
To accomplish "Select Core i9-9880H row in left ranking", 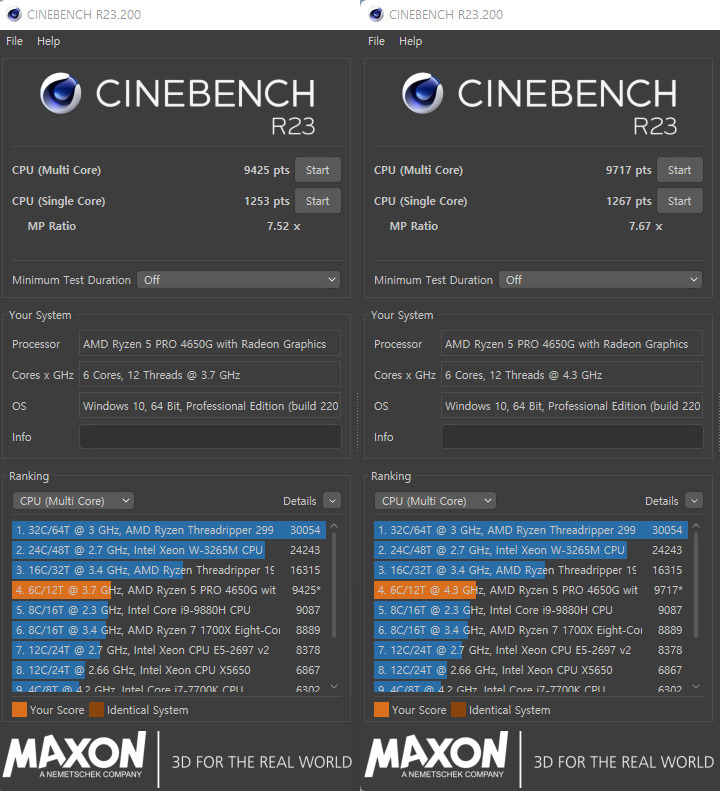I will pos(169,610).
